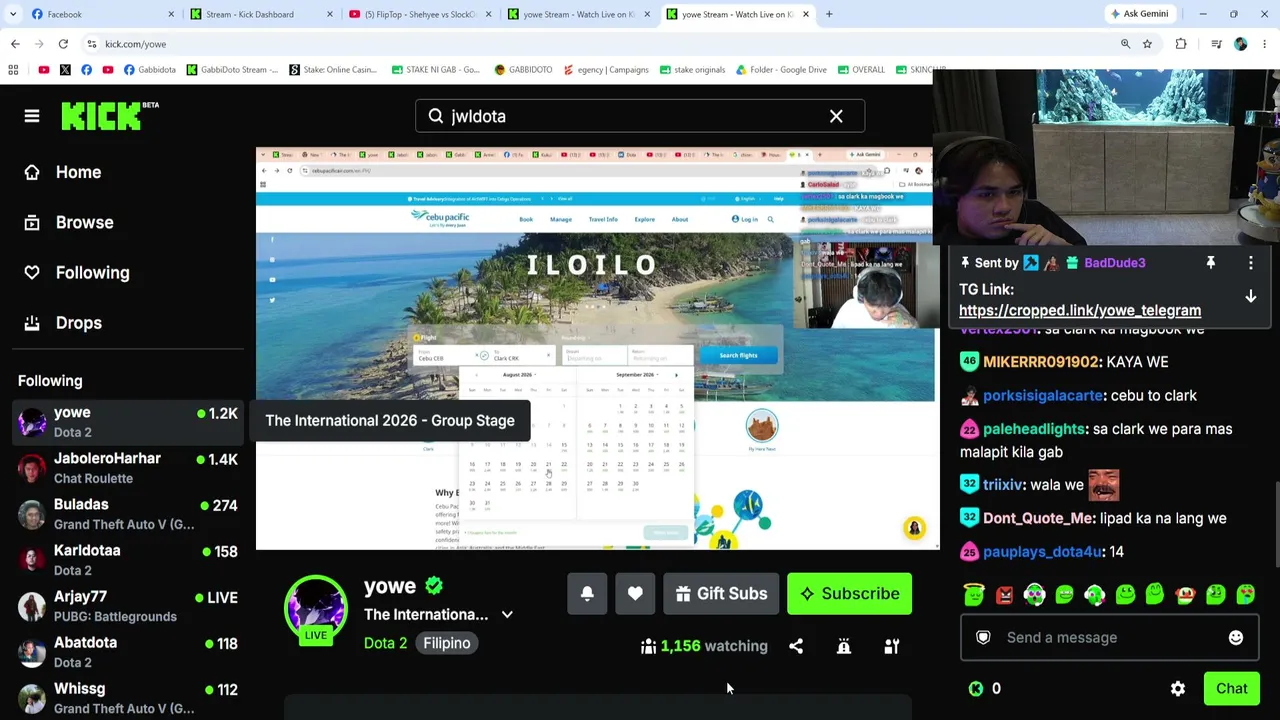Select Karldotaa in the Following list

pyautogui.click(x=128, y=560)
